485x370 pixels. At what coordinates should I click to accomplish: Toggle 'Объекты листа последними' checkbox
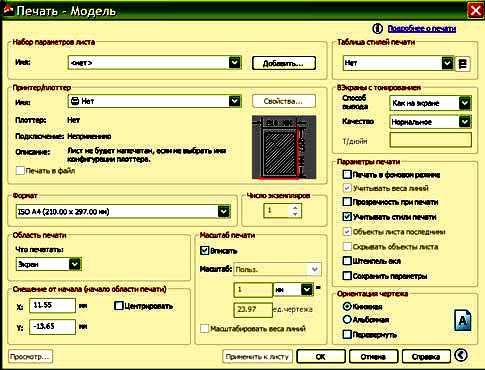click(x=347, y=231)
